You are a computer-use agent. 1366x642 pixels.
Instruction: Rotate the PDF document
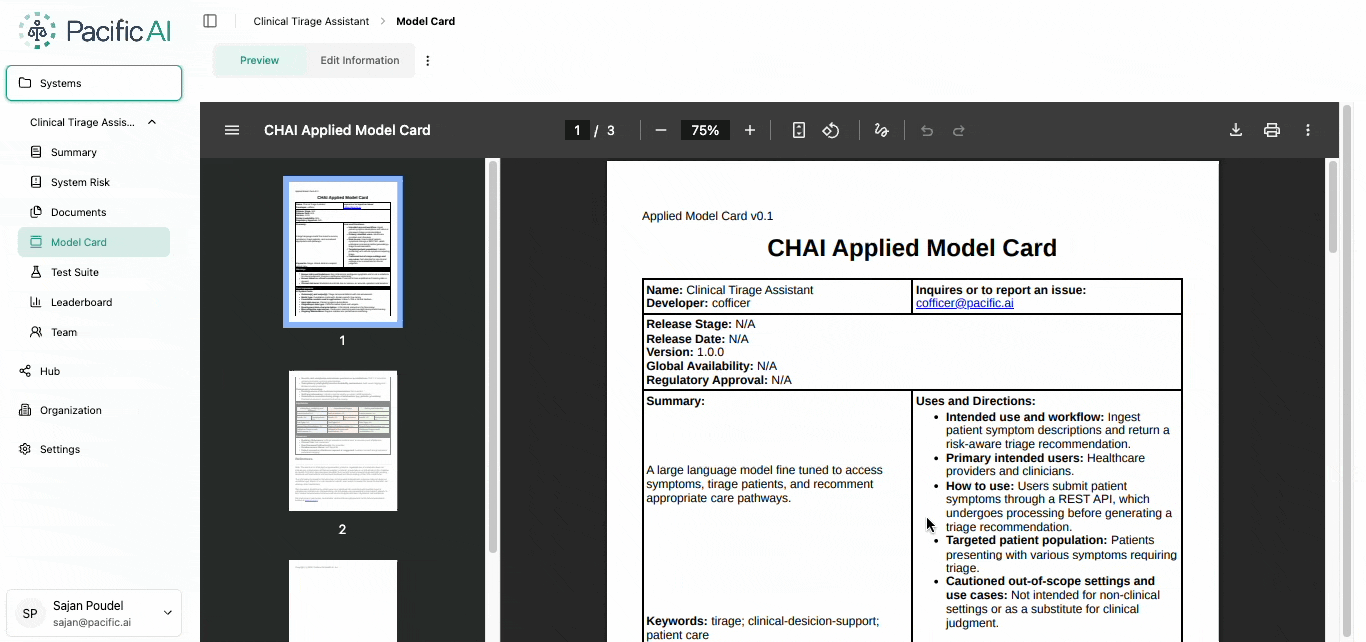click(830, 130)
